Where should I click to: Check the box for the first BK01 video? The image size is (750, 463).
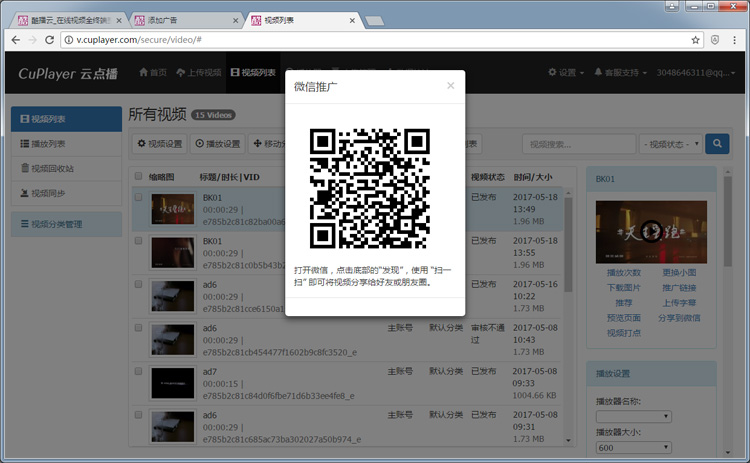pos(139,197)
